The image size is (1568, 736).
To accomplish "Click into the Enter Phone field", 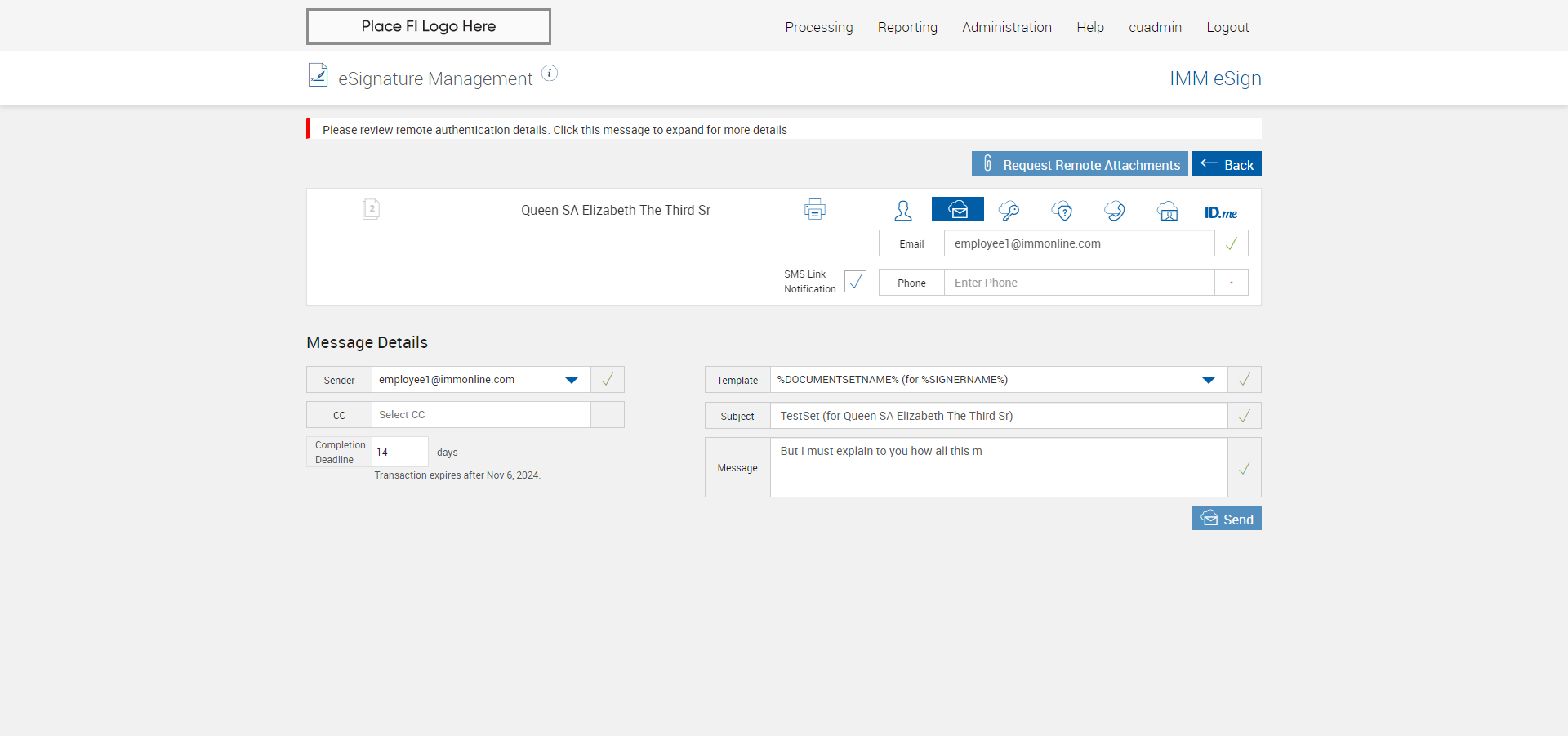I will click(1078, 283).
